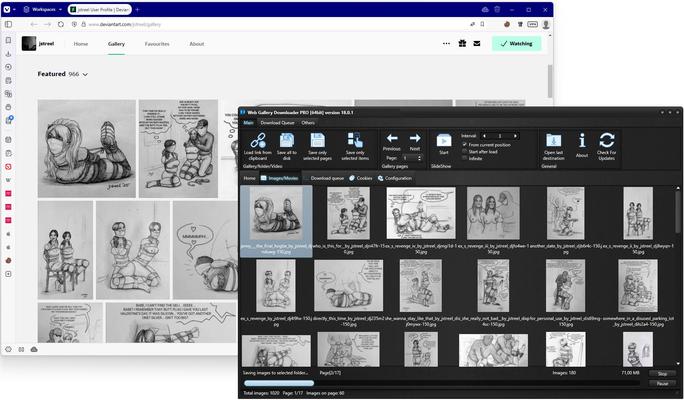Switch to Download Queue ribbon tab
This screenshot has height=400, width=684.
277,123
